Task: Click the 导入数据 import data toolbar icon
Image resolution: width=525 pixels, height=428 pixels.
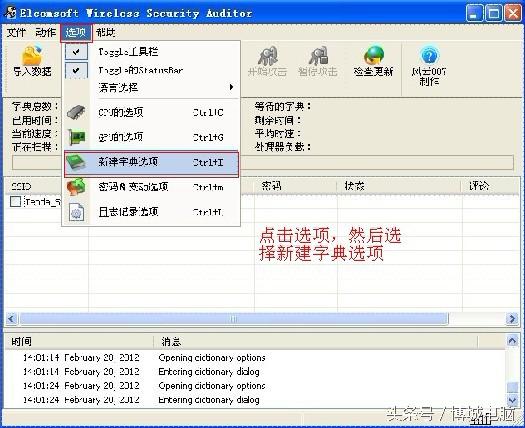Action: [32, 55]
